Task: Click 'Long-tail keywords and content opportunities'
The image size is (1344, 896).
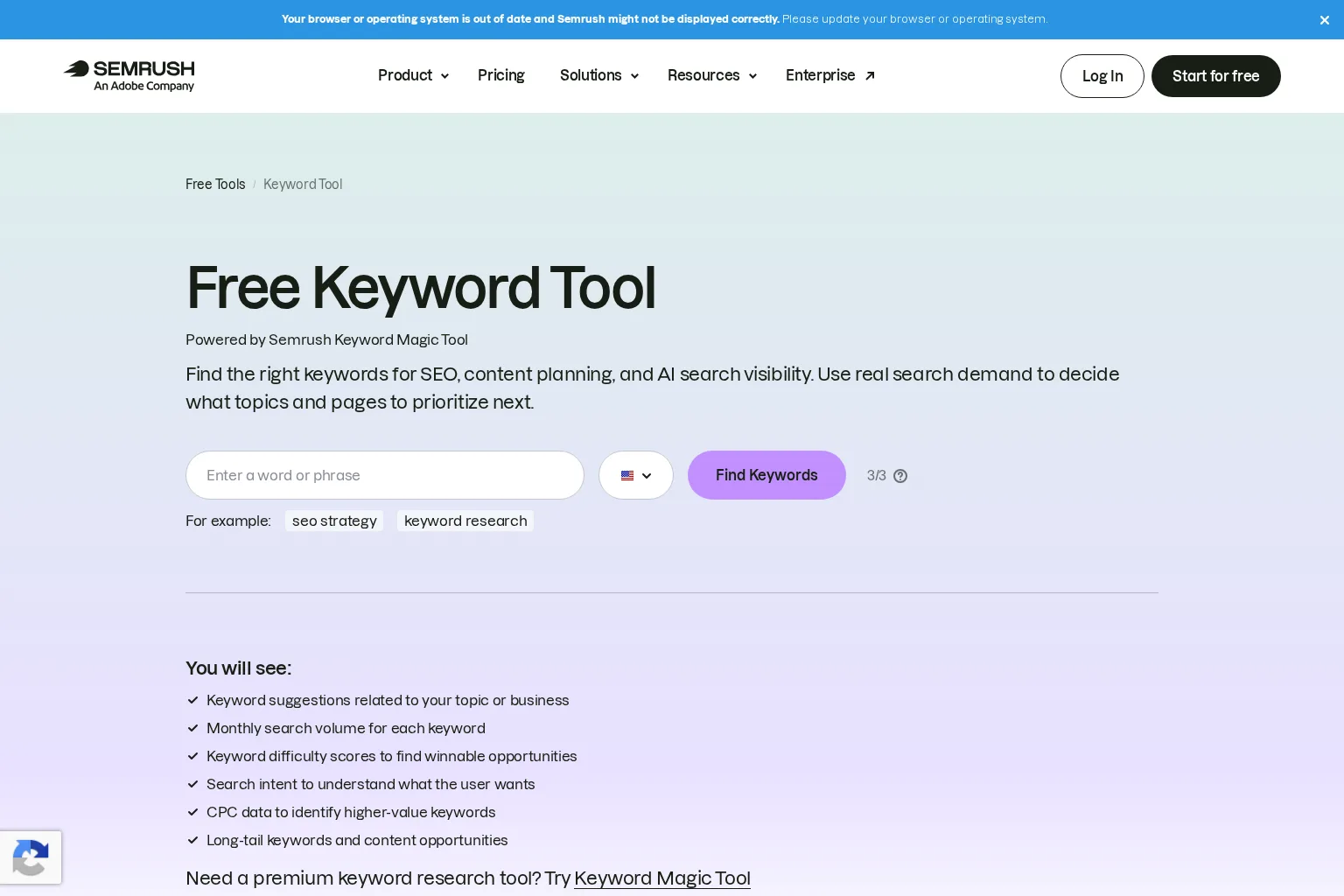Action: coord(357,840)
